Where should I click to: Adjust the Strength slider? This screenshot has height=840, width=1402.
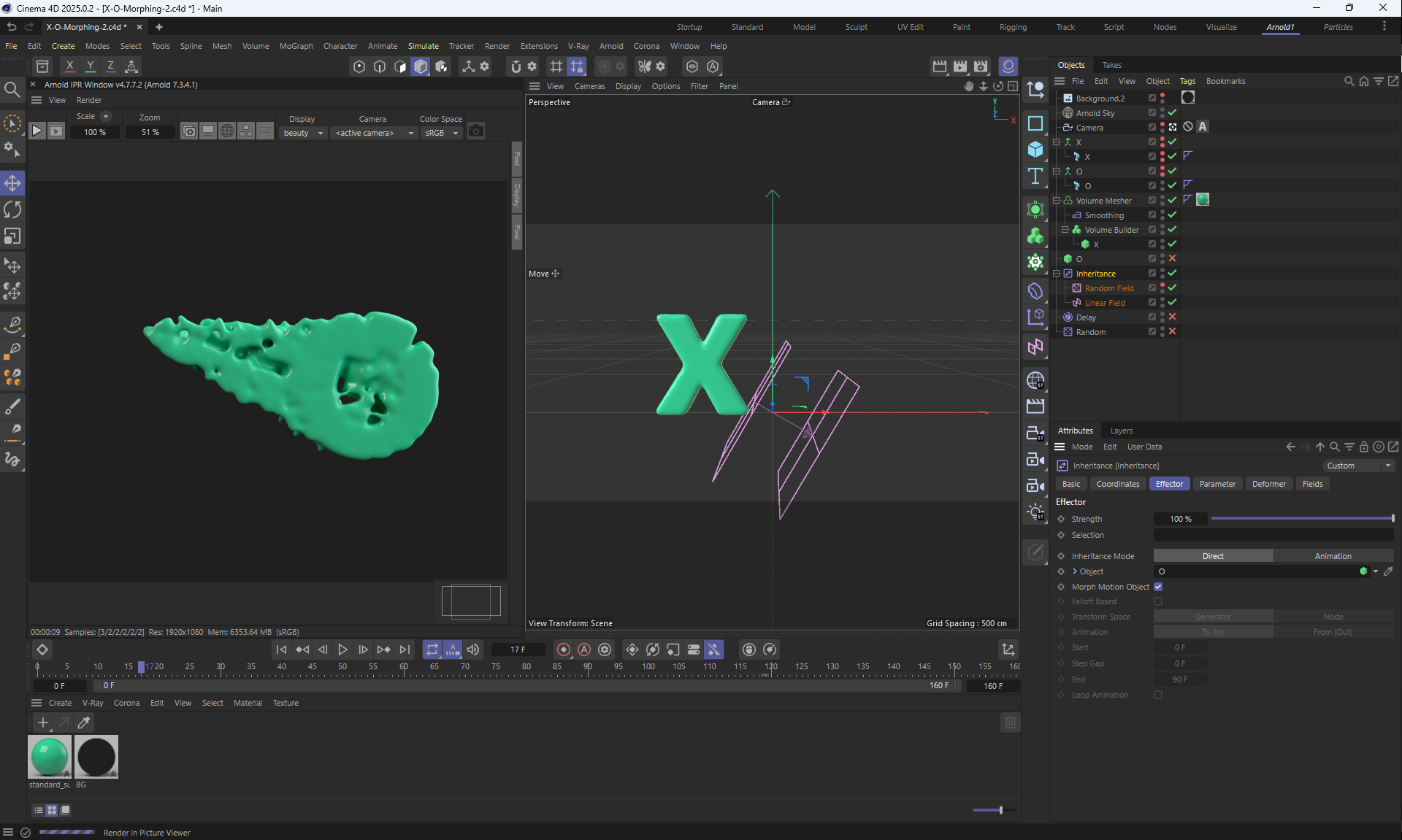pos(1301,519)
